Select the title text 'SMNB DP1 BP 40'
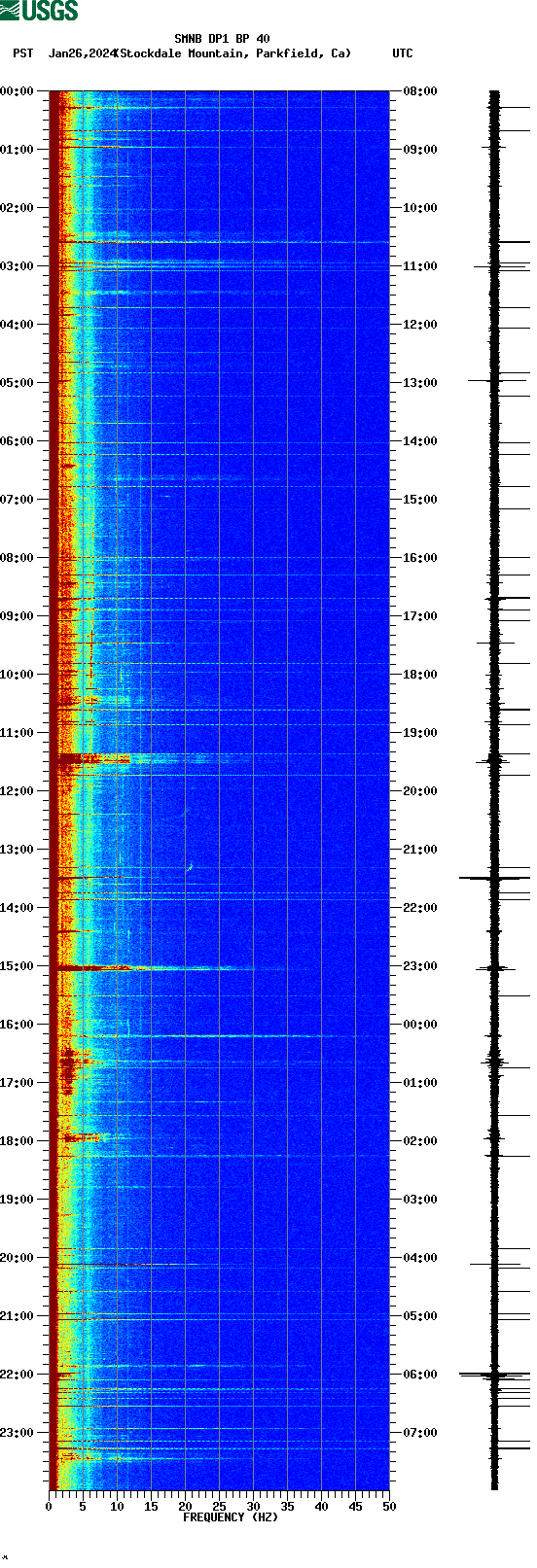 (x=222, y=40)
